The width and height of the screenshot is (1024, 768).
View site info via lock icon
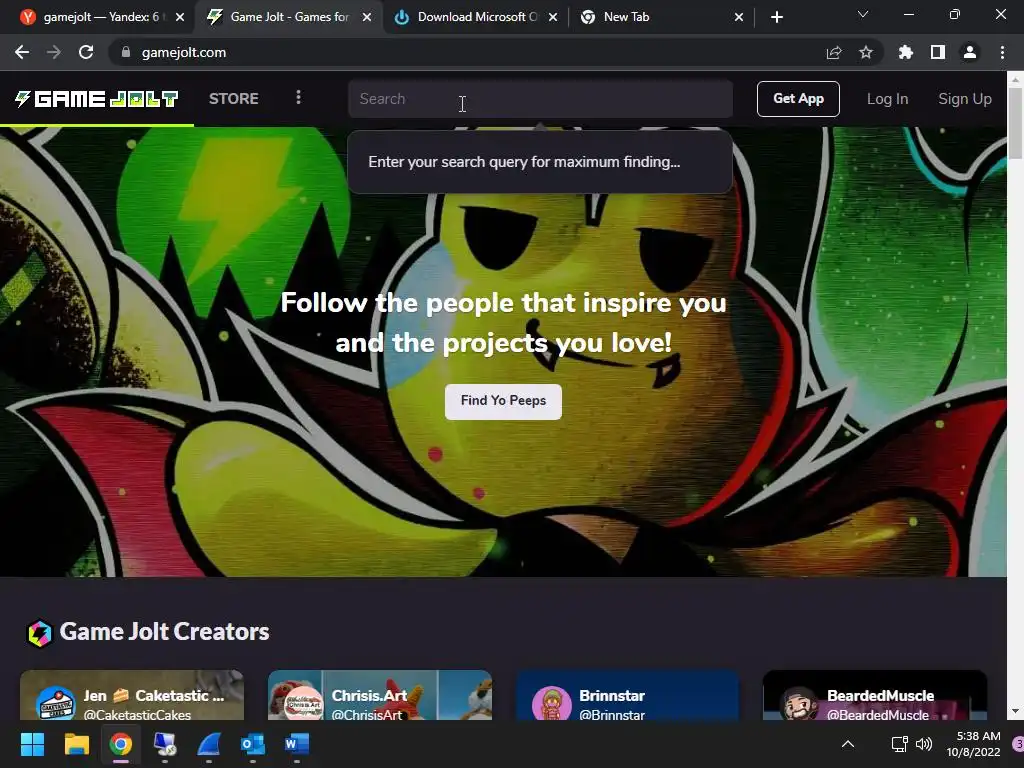[126, 52]
